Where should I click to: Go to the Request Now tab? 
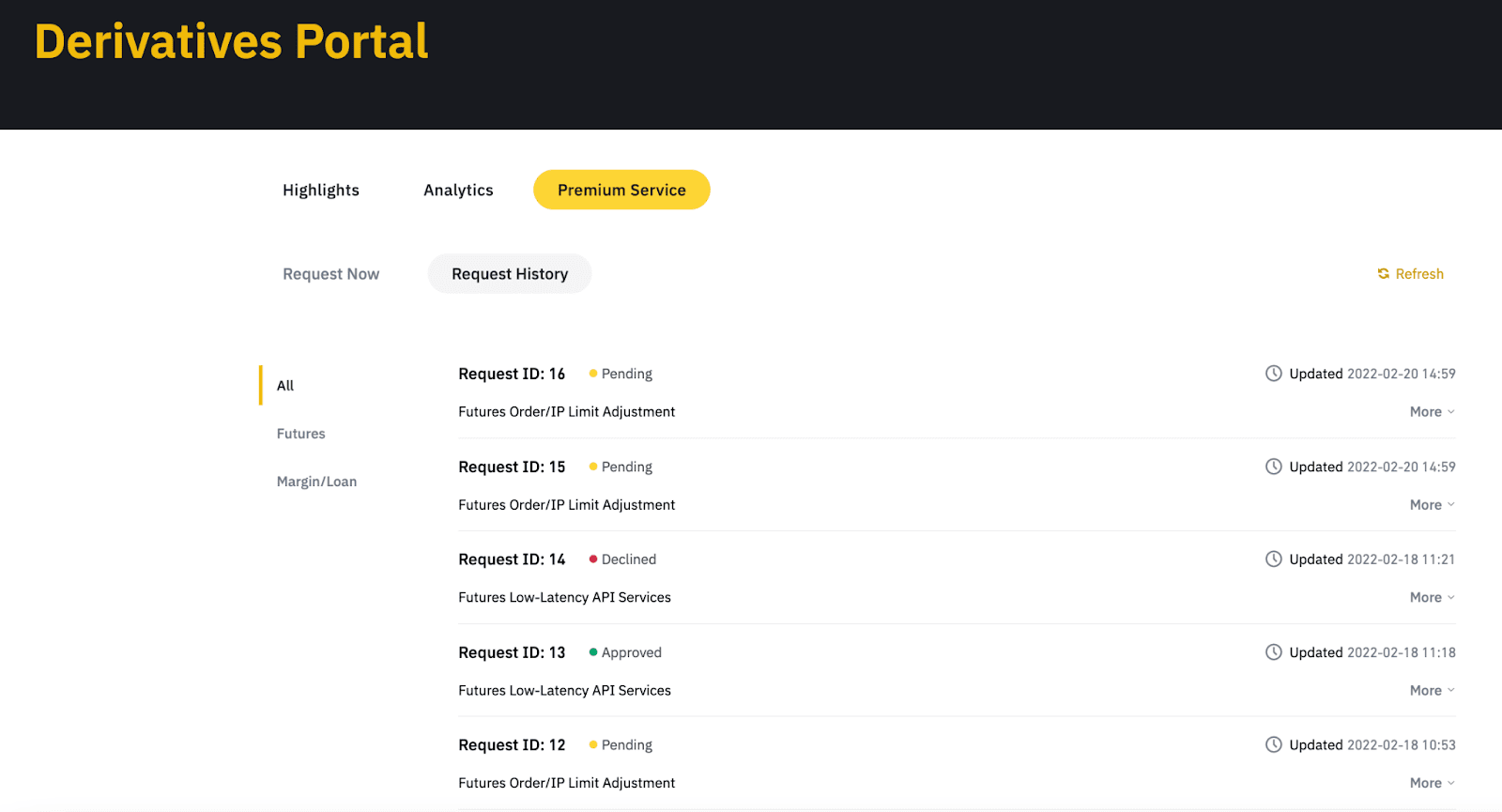(x=331, y=274)
